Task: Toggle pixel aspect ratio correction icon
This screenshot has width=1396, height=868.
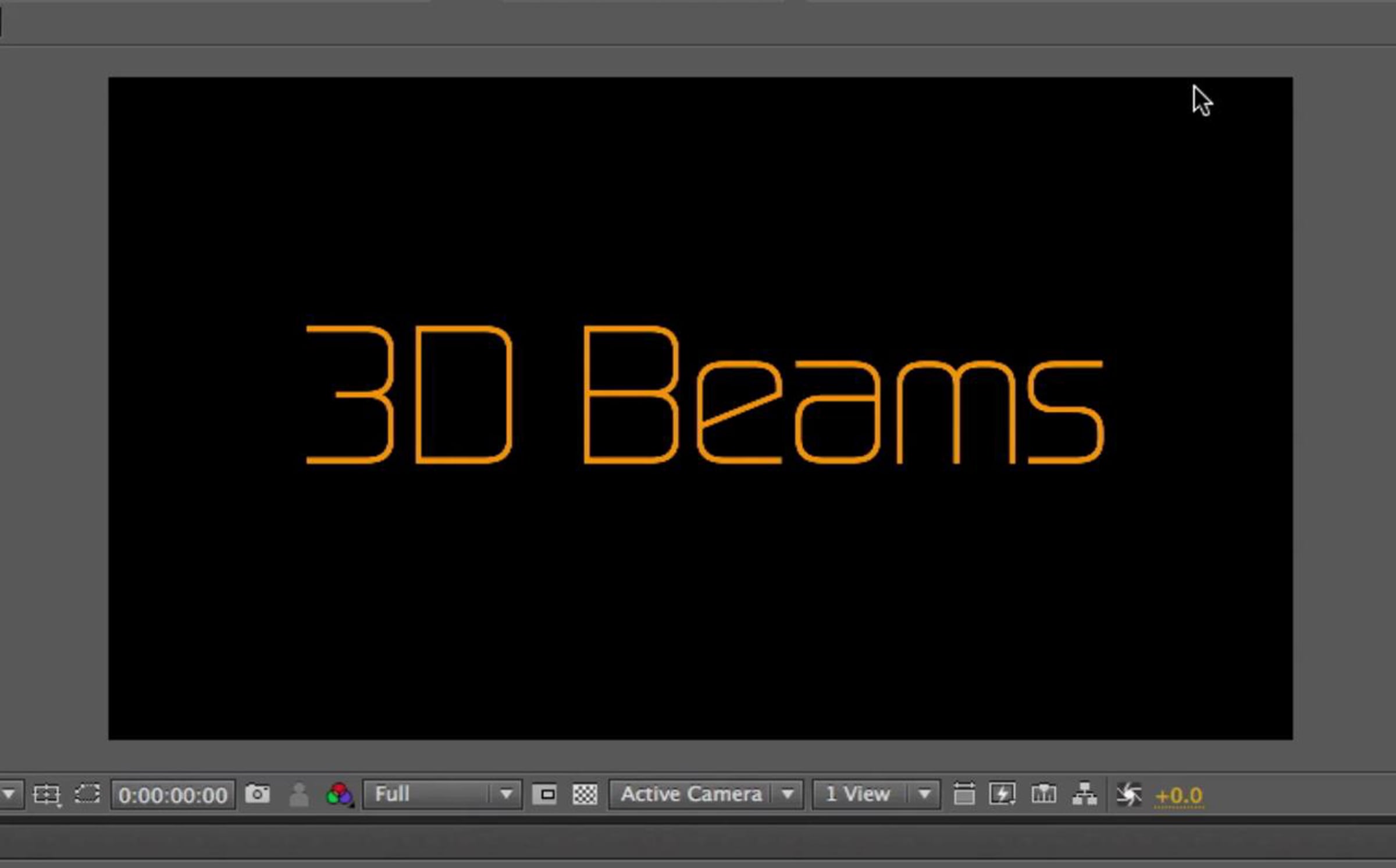Action: coord(964,794)
